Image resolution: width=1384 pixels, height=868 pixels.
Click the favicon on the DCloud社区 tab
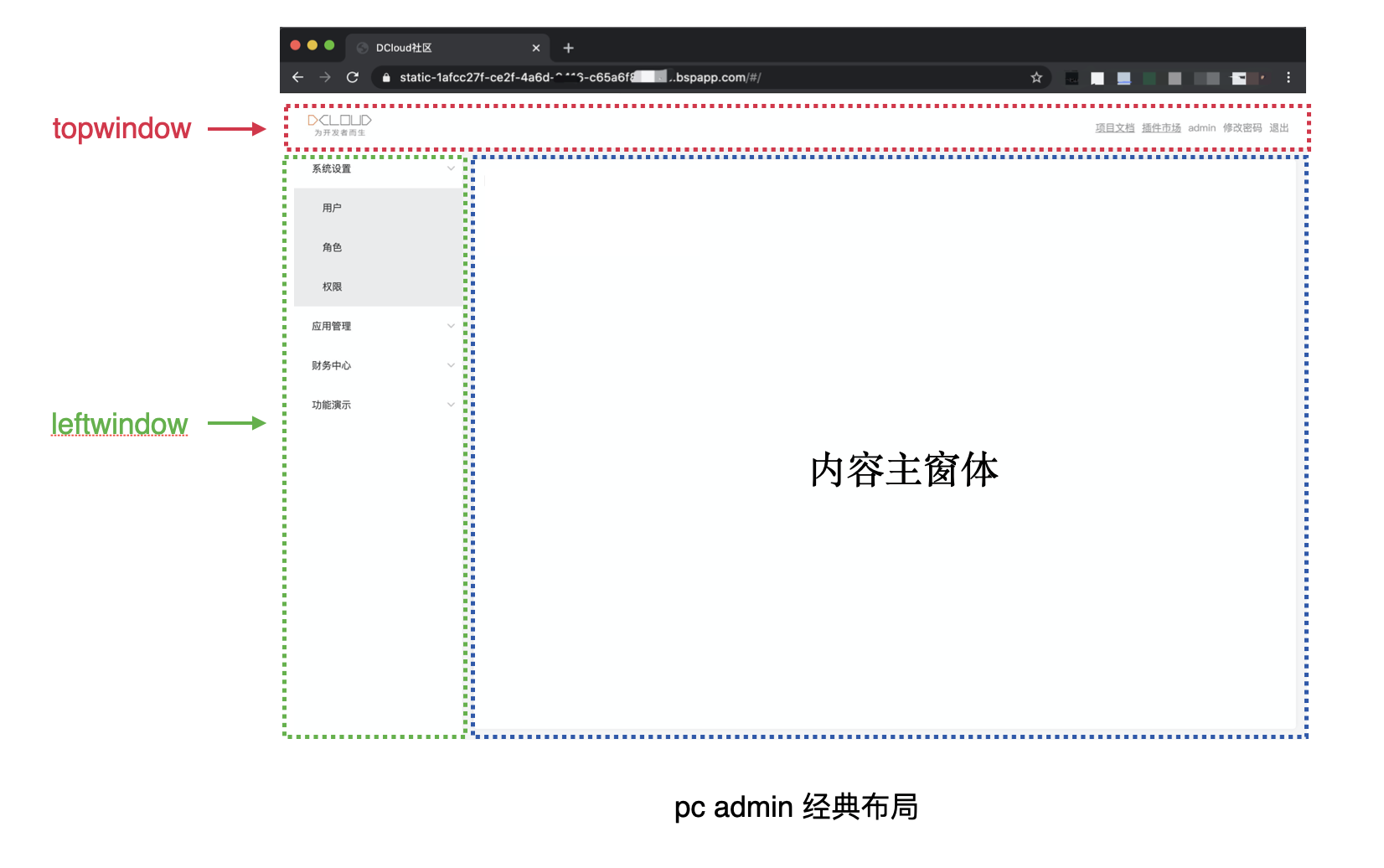point(361,48)
